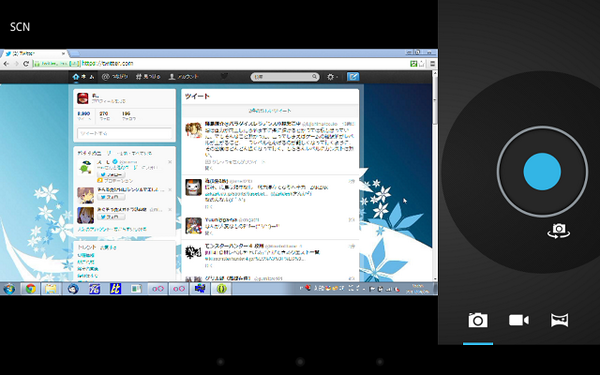
Task: Click the Monster Hunter 4 tweet avatar
Action: pos(194,253)
